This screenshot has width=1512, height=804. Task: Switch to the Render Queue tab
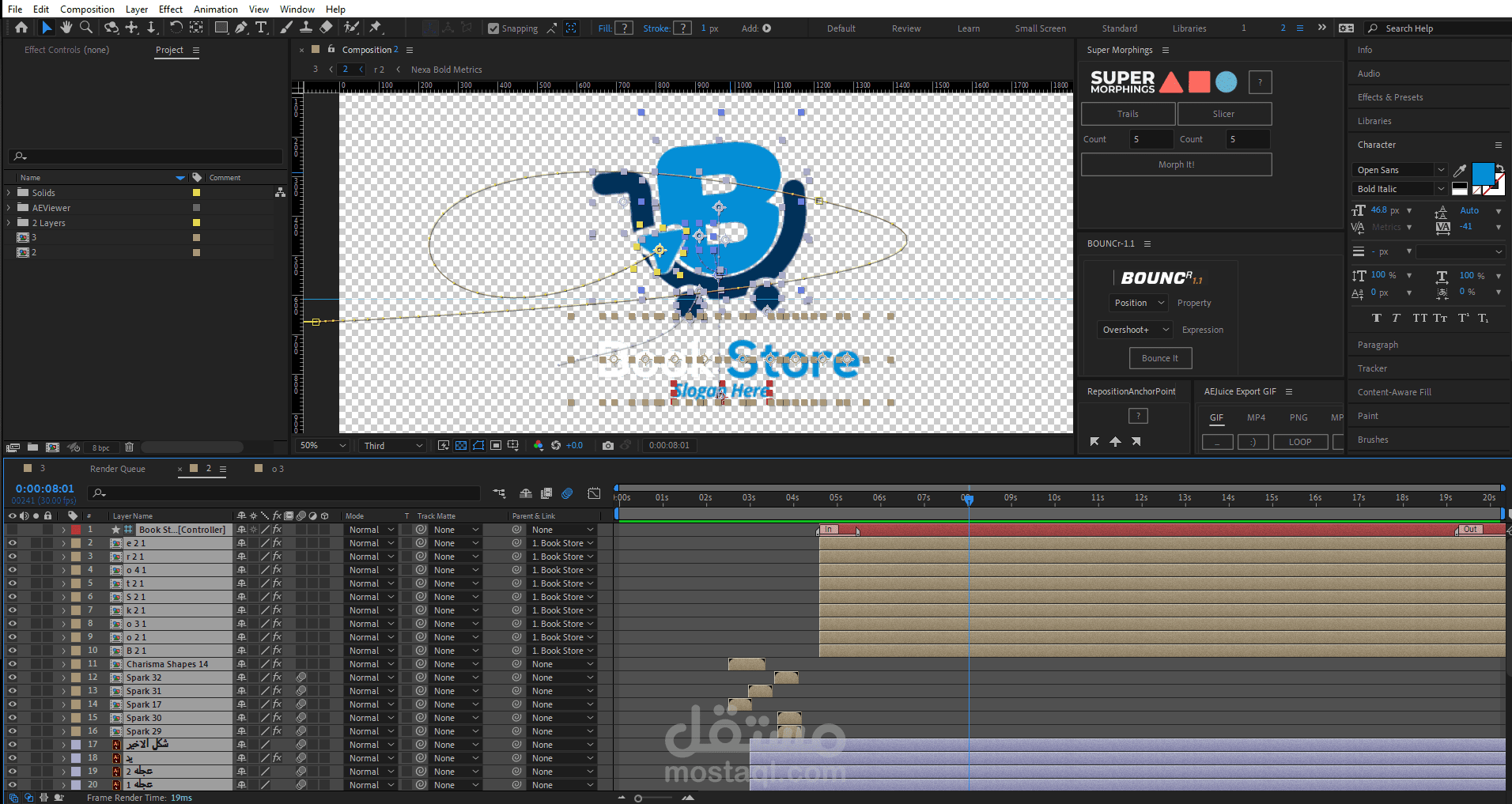click(x=118, y=469)
